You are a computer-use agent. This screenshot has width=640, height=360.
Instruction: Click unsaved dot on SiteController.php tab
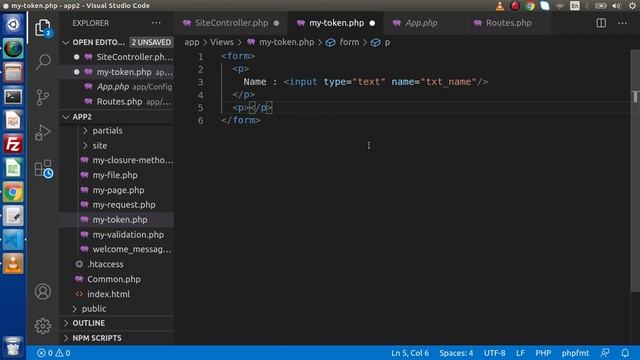(x=276, y=23)
